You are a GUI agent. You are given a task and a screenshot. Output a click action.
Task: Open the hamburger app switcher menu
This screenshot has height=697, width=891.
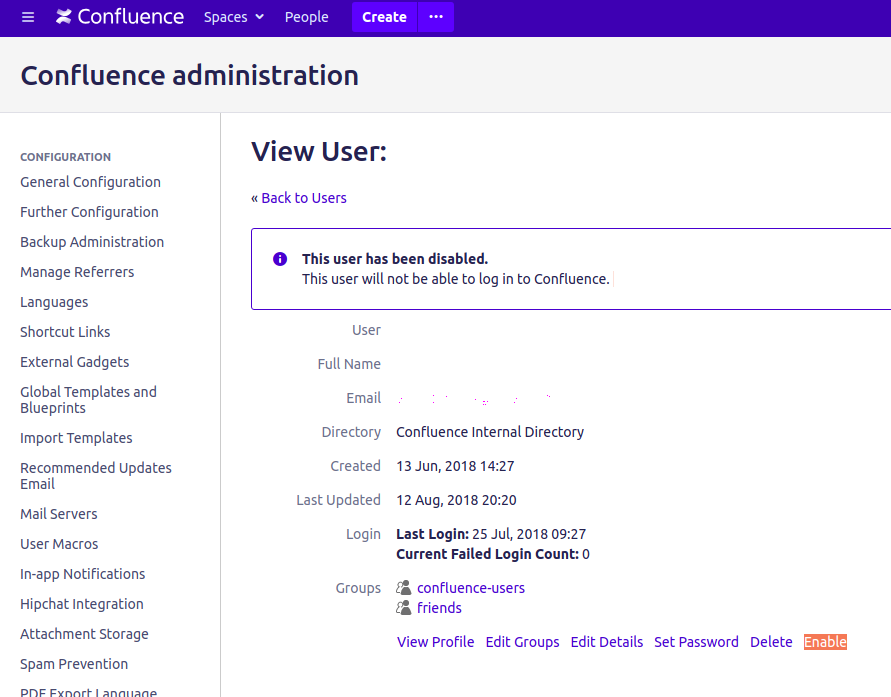pos(28,17)
